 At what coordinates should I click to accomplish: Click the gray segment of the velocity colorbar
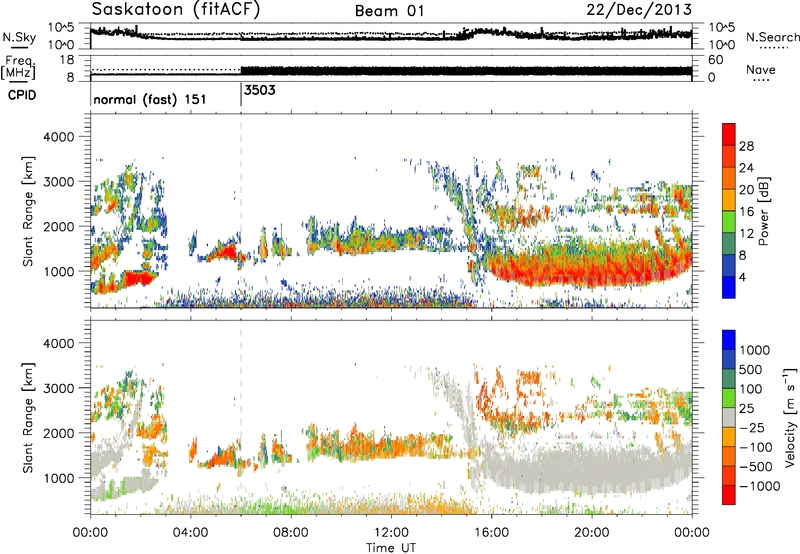[x=729, y=417]
